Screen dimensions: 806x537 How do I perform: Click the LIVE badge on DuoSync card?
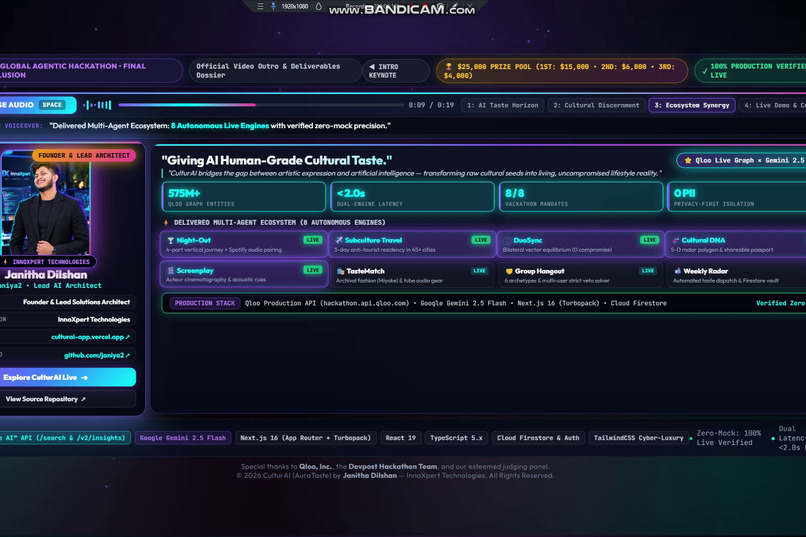pos(649,240)
